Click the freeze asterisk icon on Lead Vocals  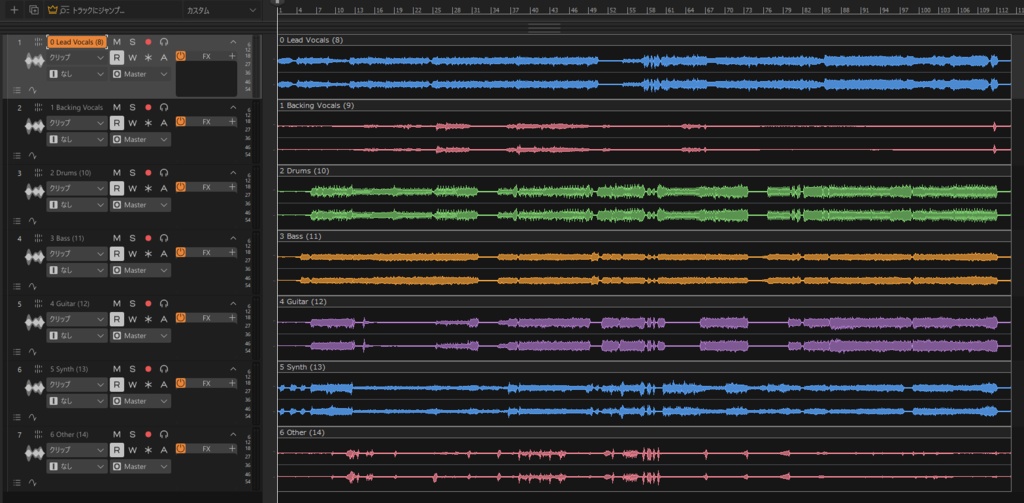coord(148,57)
